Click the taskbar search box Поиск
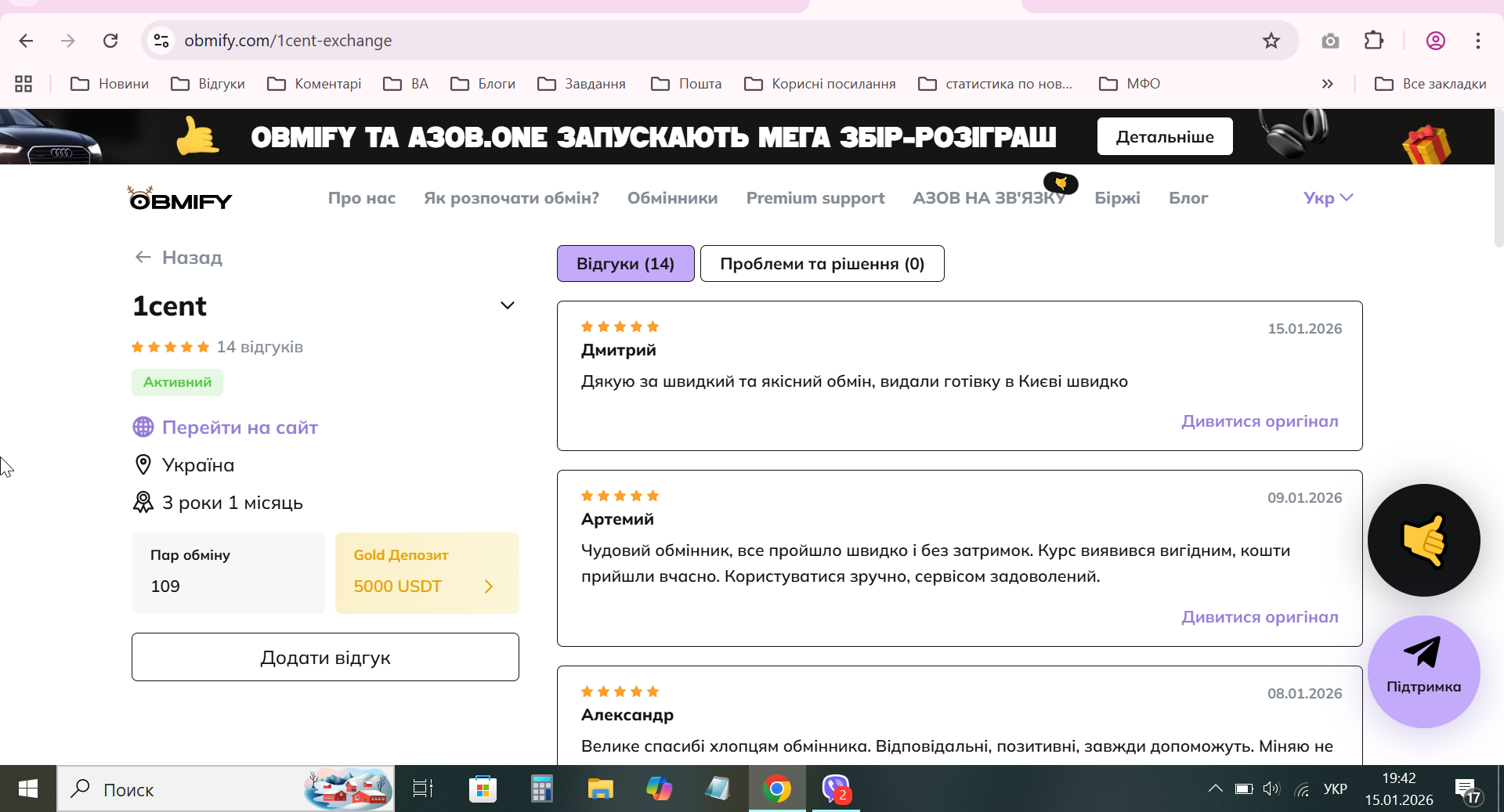The image size is (1504, 812). click(226, 789)
